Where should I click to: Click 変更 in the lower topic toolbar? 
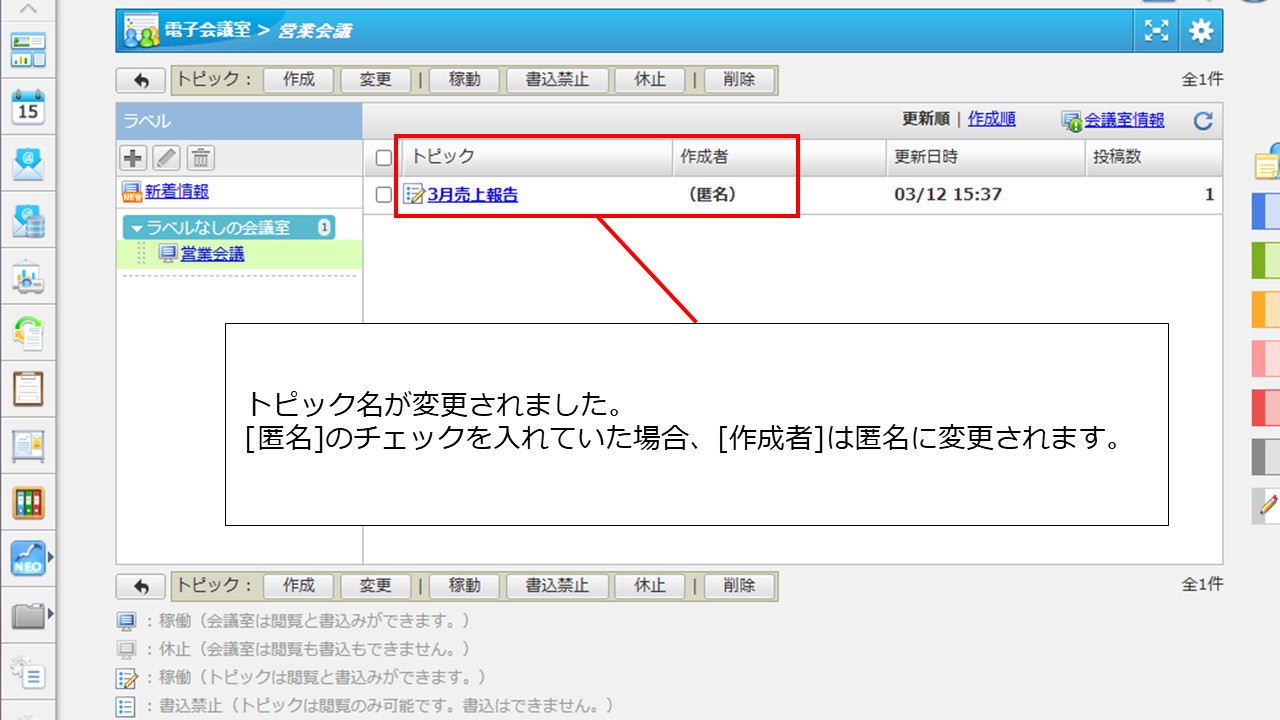pyautogui.click(x=376, y=586)
